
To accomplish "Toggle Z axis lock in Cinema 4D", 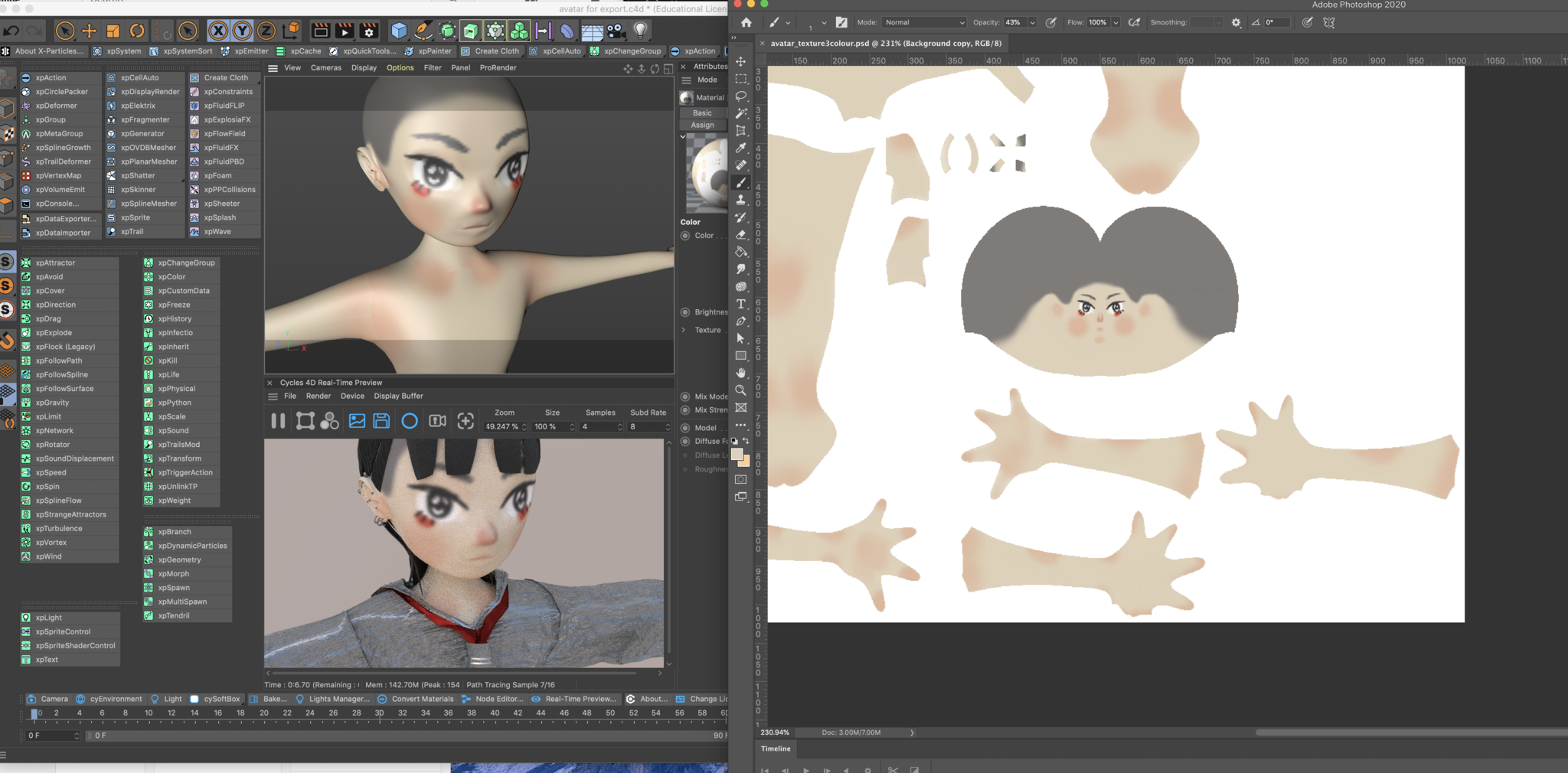I will pyautogui.click(x=266, y=31).
